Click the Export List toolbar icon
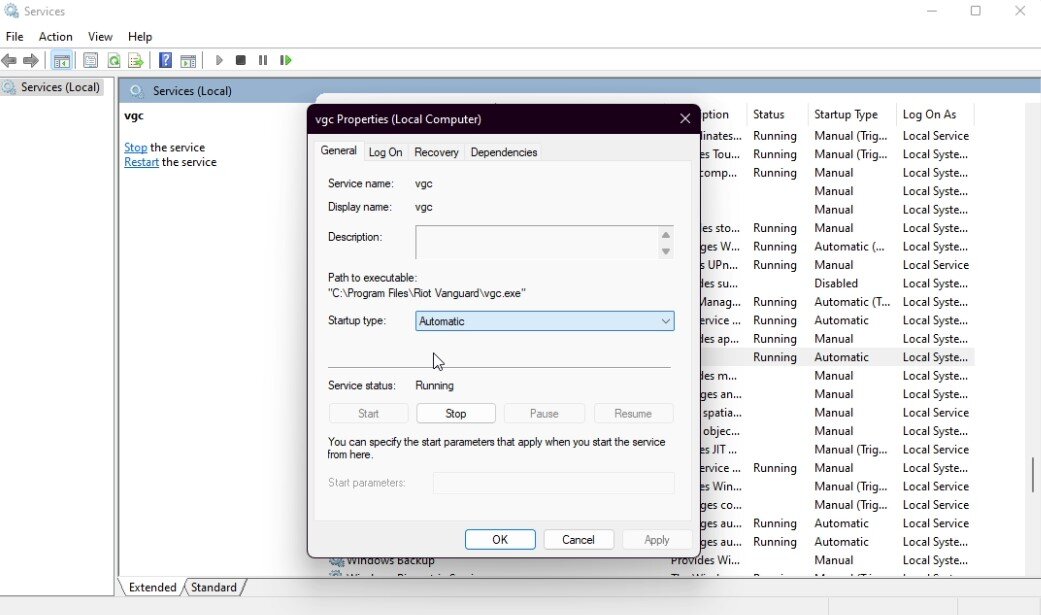This screenshot has width=1041, height=615. tap(135, 61)
